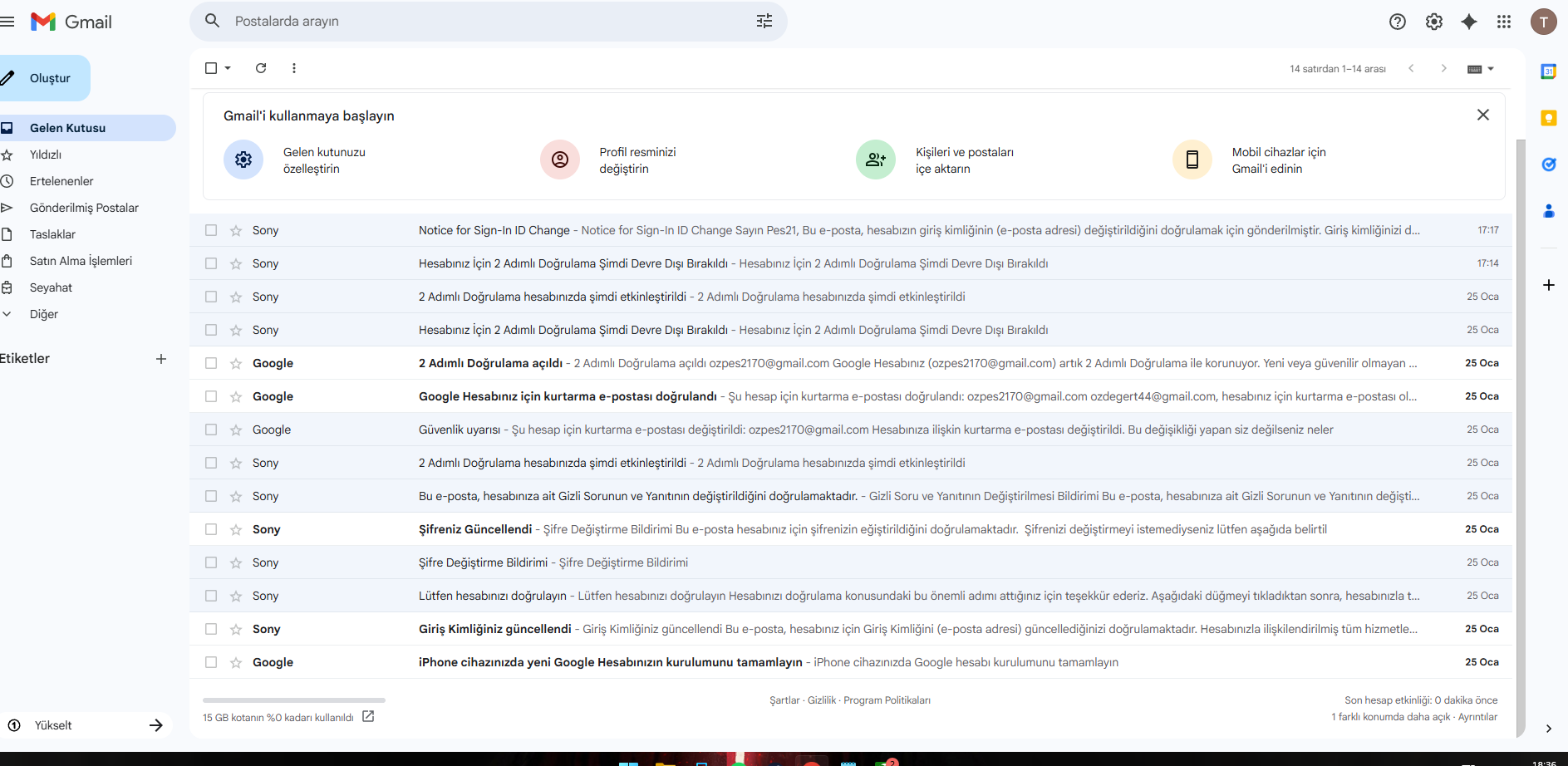The image size is (1568, 766).
Task: Click the mobile device Gmail icon
Action: click(x=1192, y=160)
